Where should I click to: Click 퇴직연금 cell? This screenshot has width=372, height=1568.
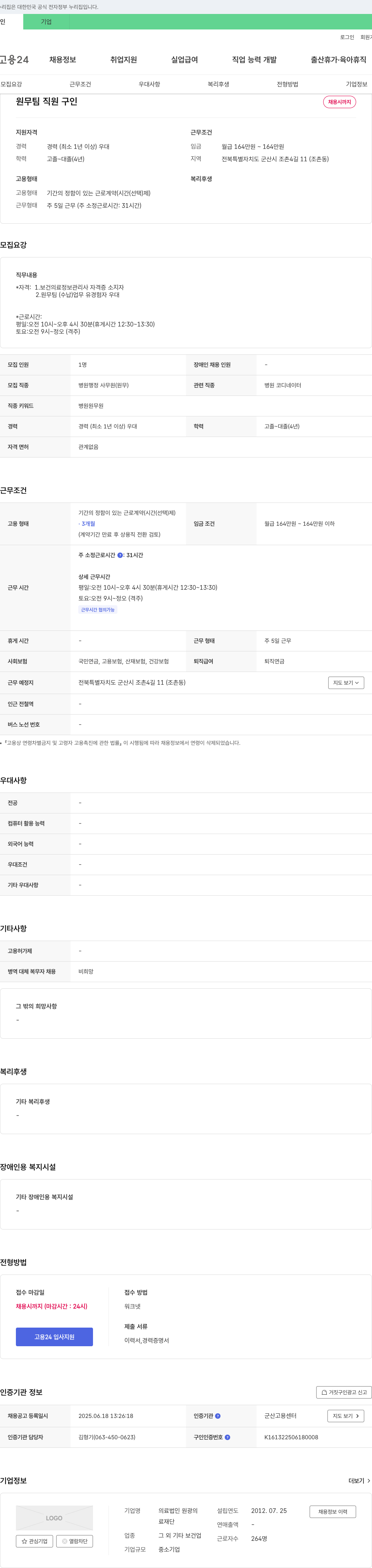coord(274,661)
